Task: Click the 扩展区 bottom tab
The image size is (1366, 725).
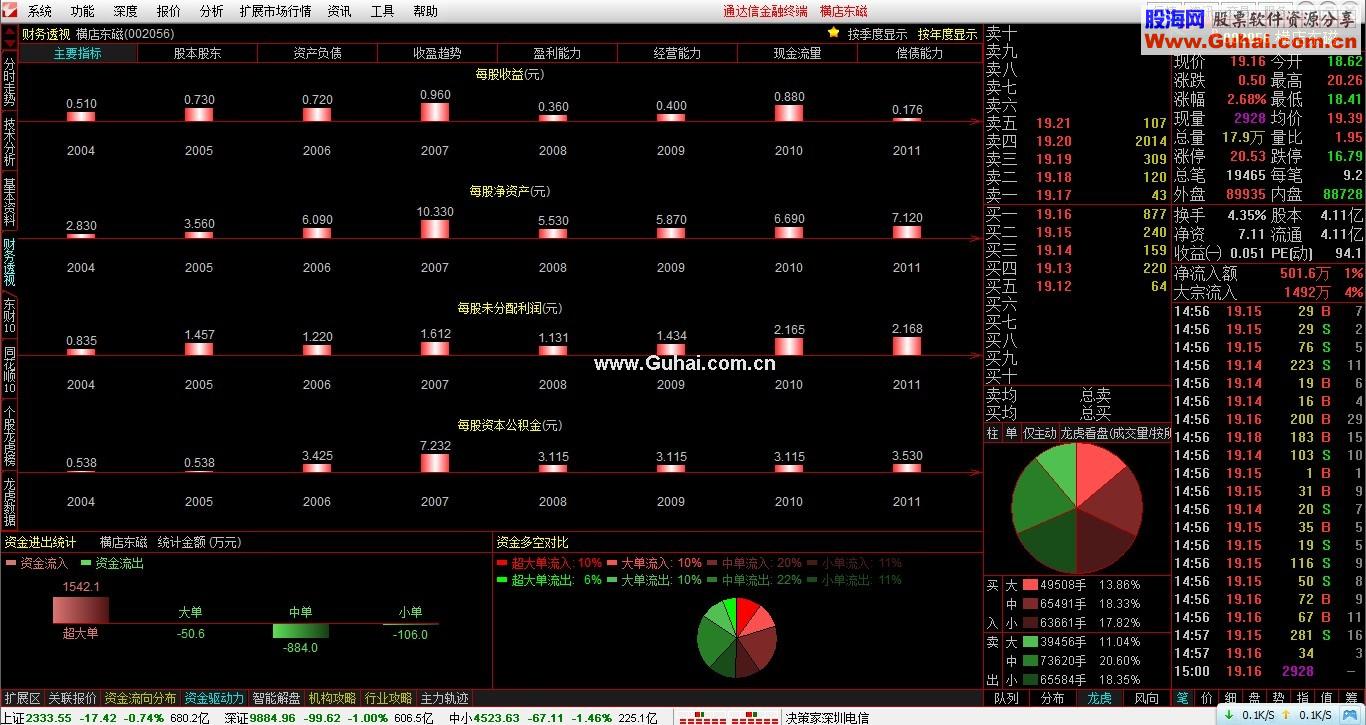Action: 22,698
